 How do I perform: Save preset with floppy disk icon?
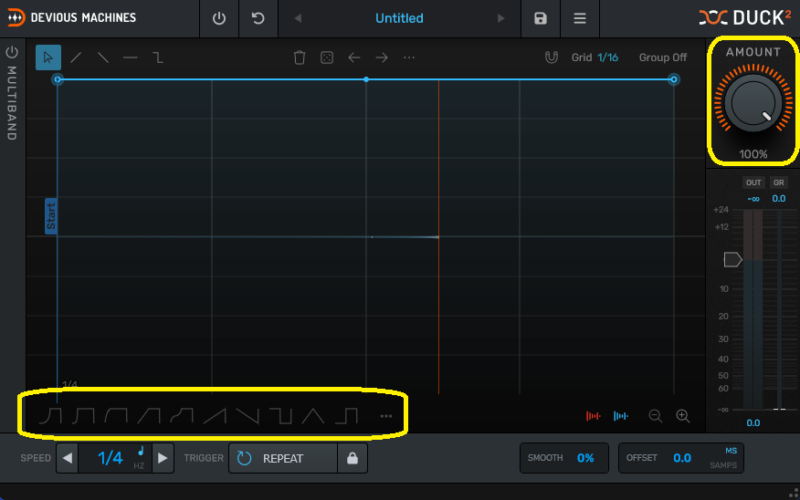541,19
